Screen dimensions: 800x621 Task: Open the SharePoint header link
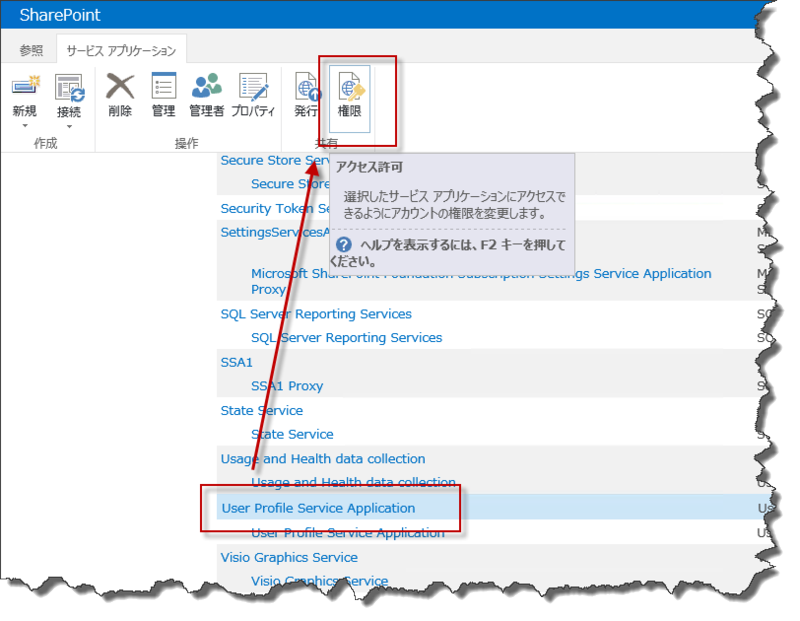60,15
